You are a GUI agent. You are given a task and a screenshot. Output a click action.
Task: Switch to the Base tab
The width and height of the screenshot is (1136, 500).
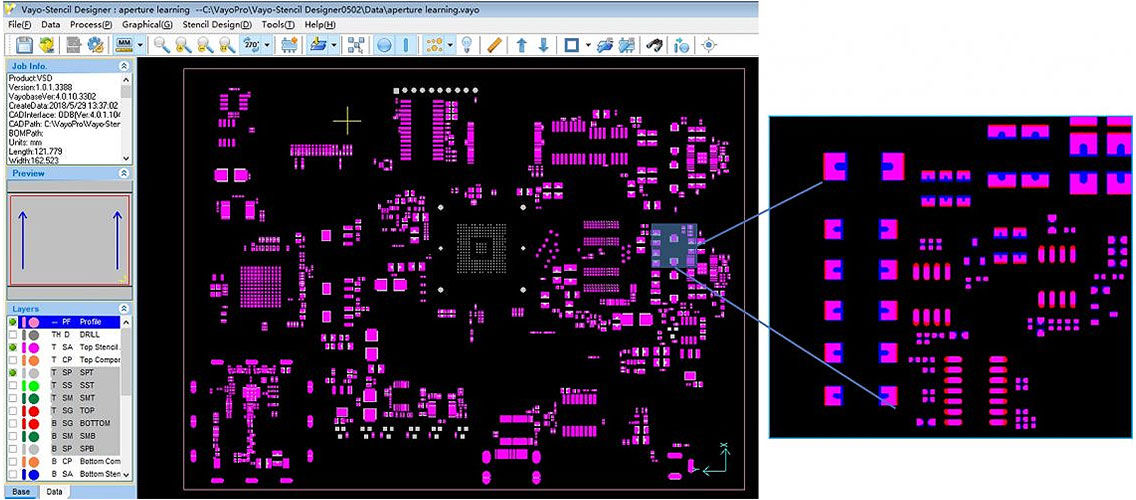coord(21,492)
